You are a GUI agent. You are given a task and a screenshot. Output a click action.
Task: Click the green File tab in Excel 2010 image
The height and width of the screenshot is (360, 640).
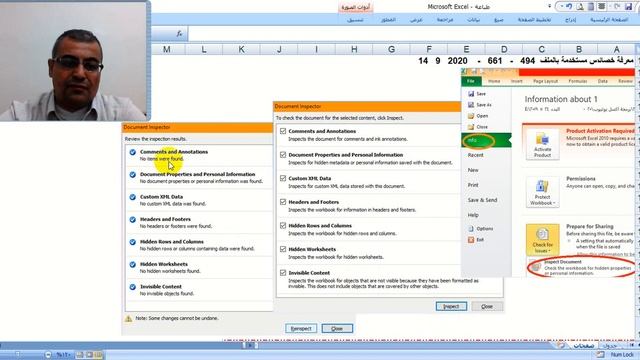pos(471,81)
